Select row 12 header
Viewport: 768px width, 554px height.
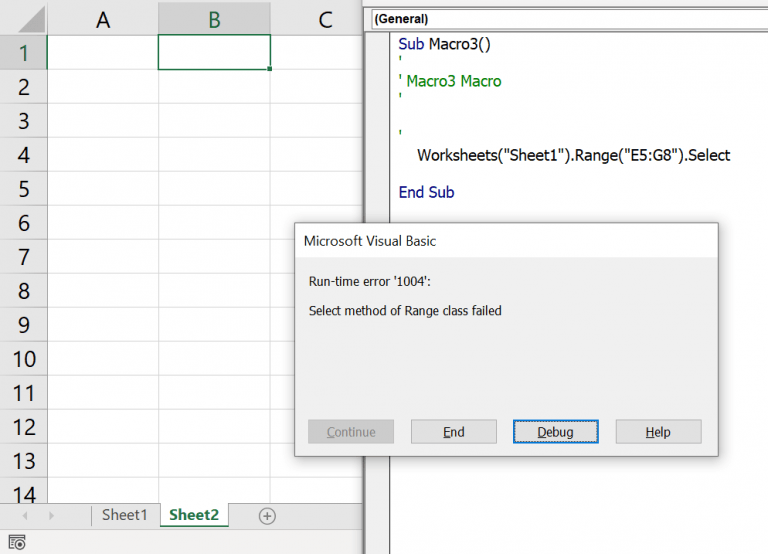(x=24, y=427)
